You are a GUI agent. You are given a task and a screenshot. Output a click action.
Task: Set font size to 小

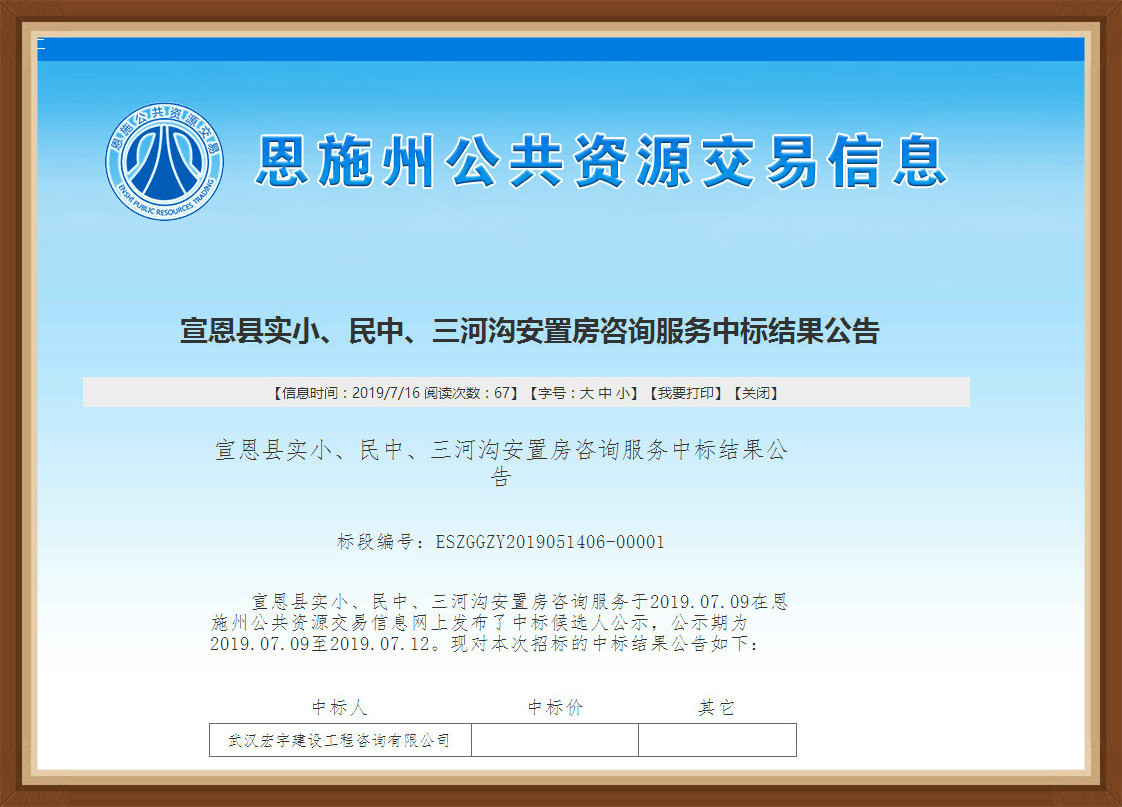tap(623, 393)
